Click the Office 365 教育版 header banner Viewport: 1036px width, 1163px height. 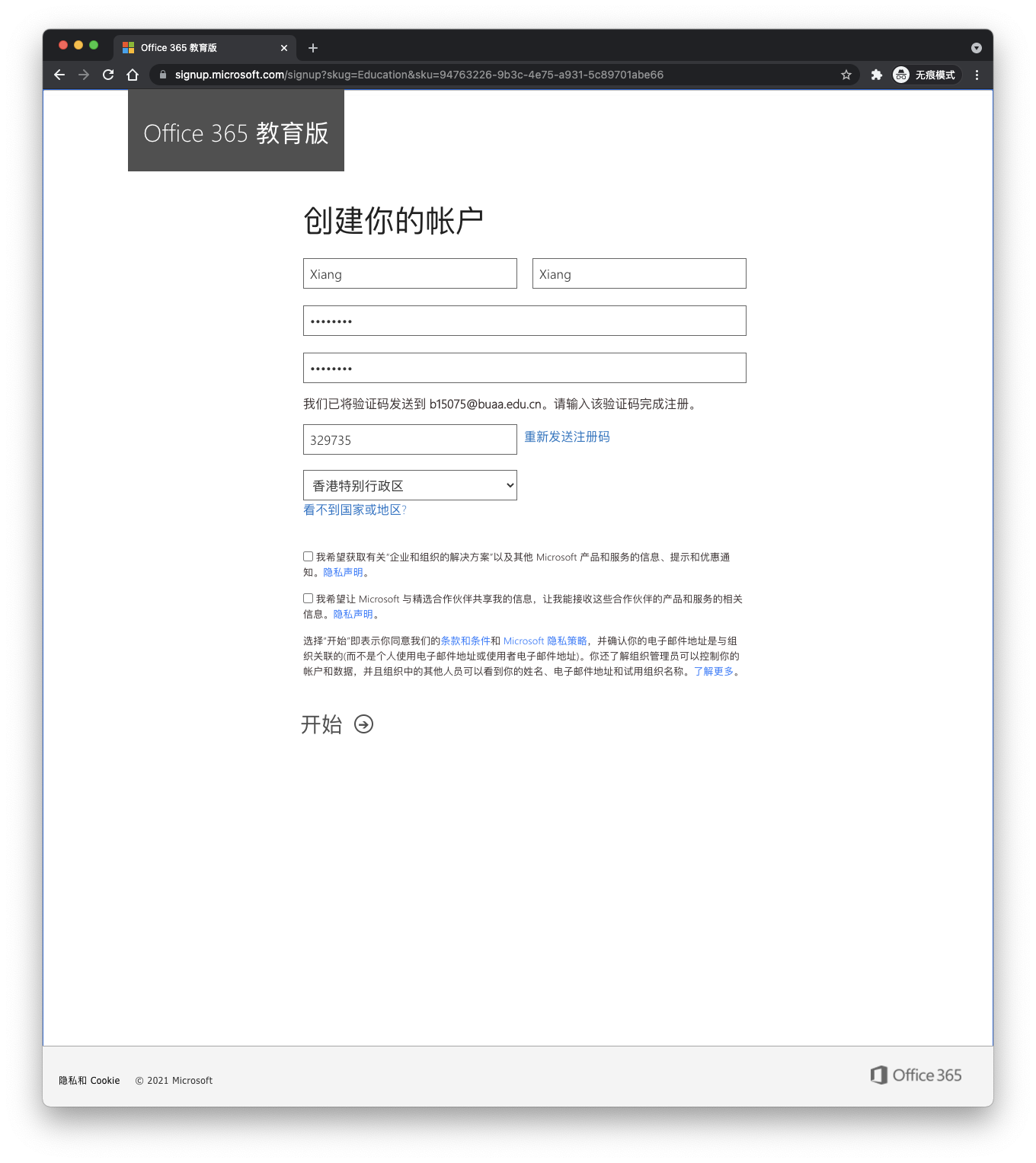(x=236, y=131)
